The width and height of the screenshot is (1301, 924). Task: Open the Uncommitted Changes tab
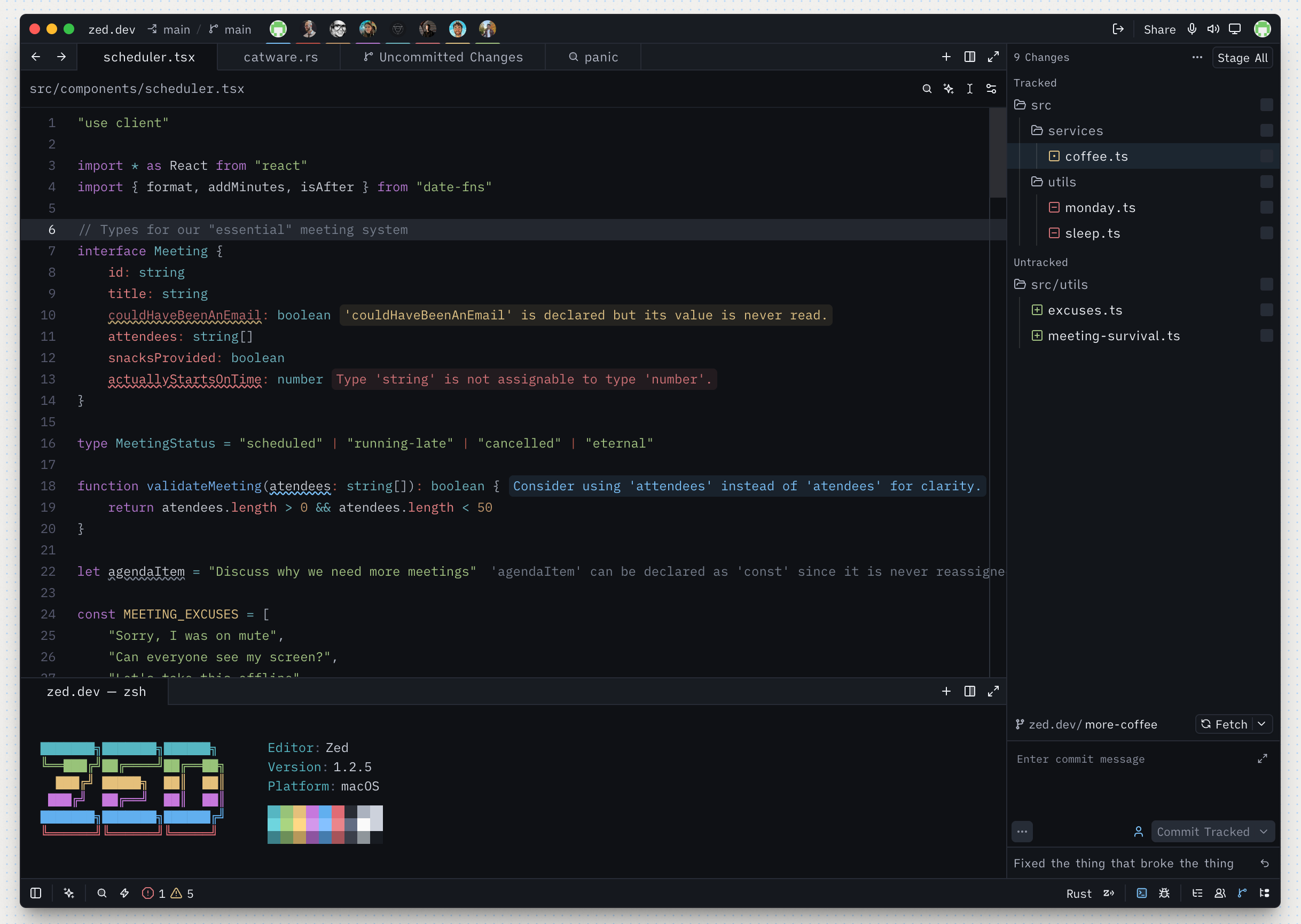pyautogui.click(x=443, y=57)
